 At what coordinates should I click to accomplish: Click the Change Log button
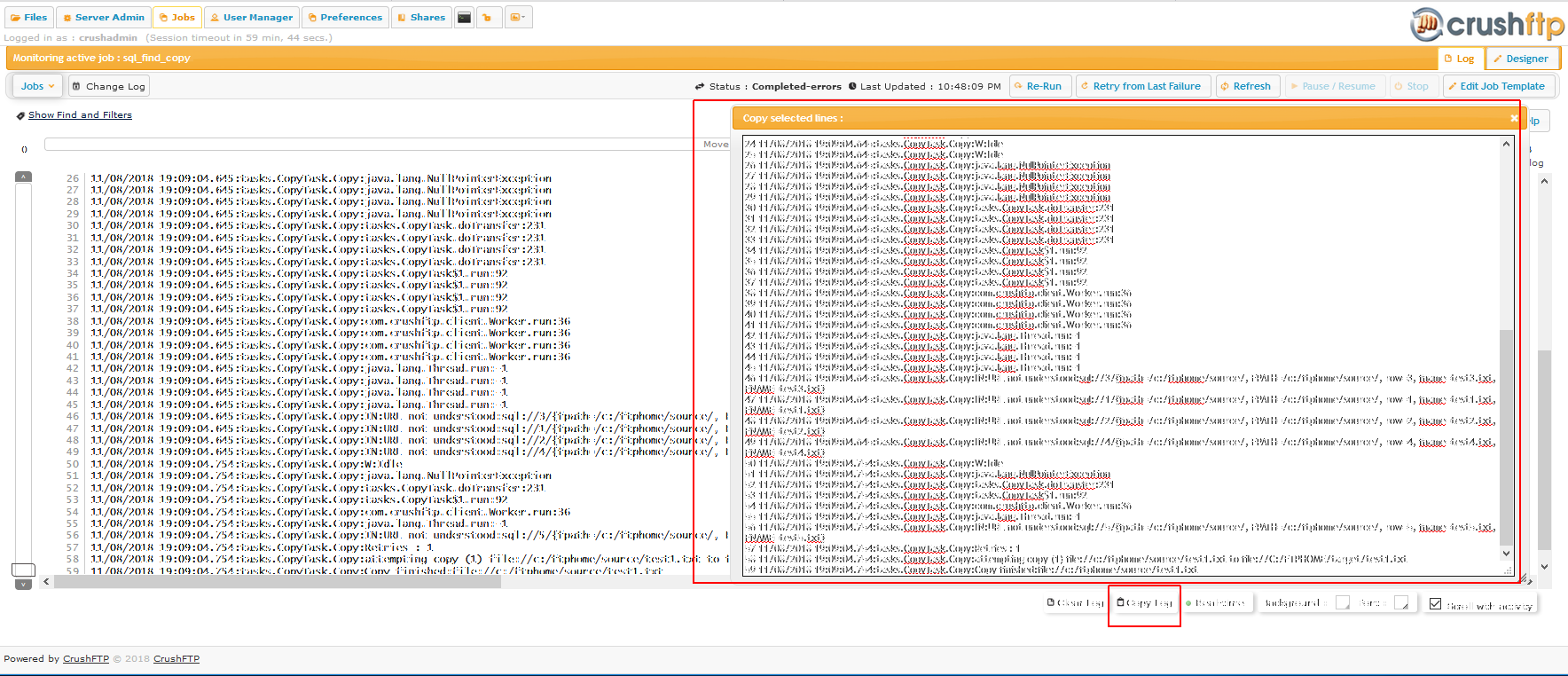[x=109, y=86]
